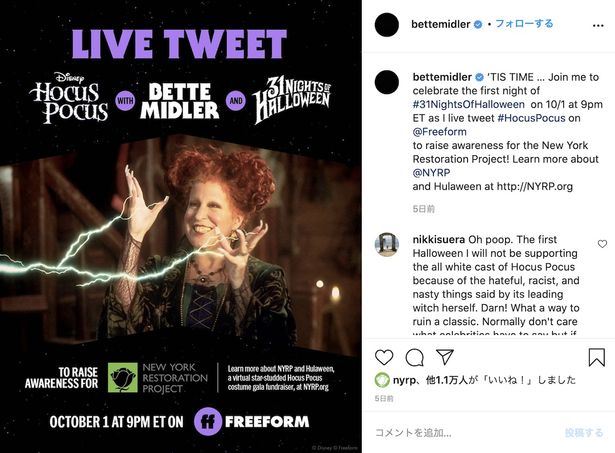This screenshot has width=615, height=453.
Task: Like nikkisuera's comment with small heart
Action: 602,244
